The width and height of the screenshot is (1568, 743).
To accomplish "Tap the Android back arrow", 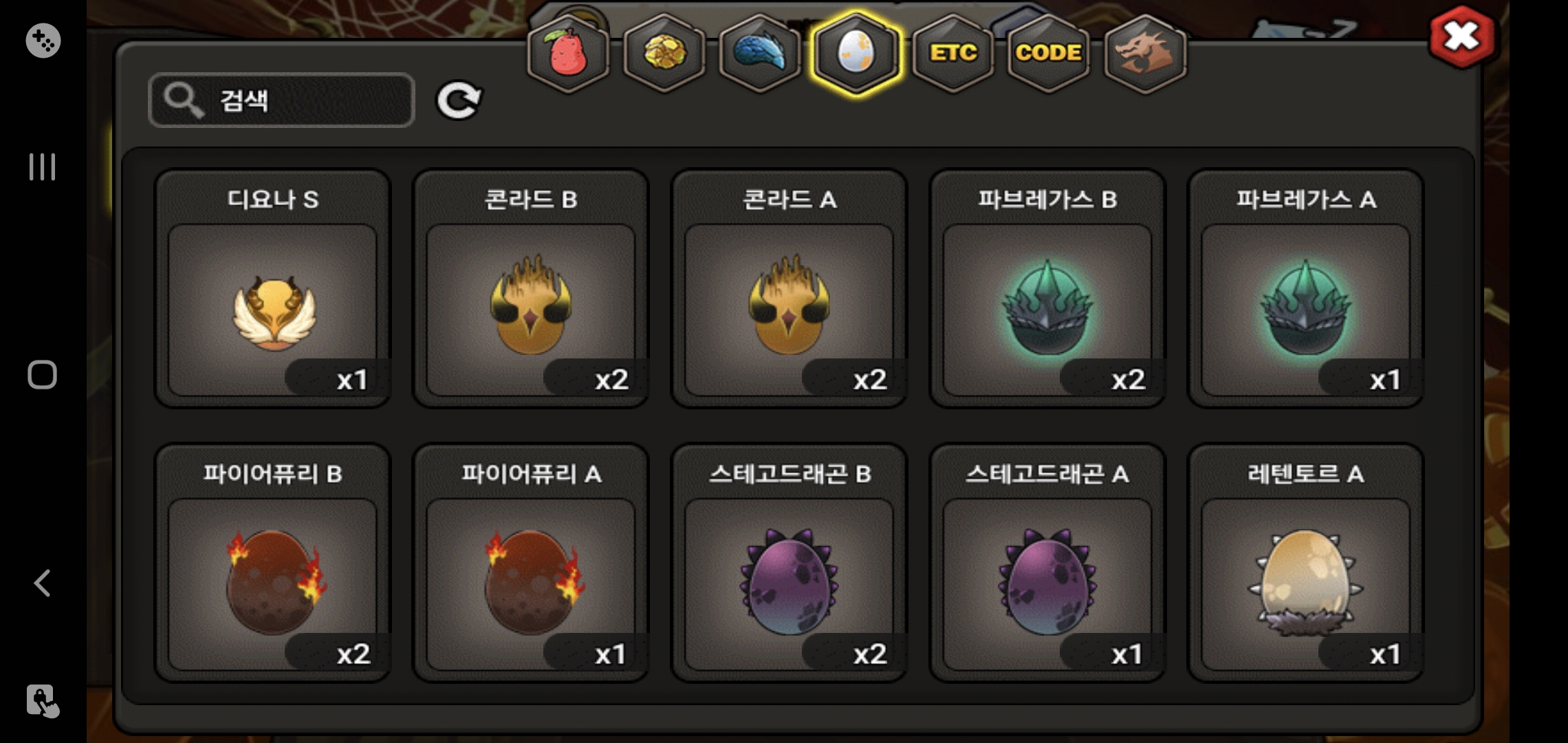I will click(43, 583).
